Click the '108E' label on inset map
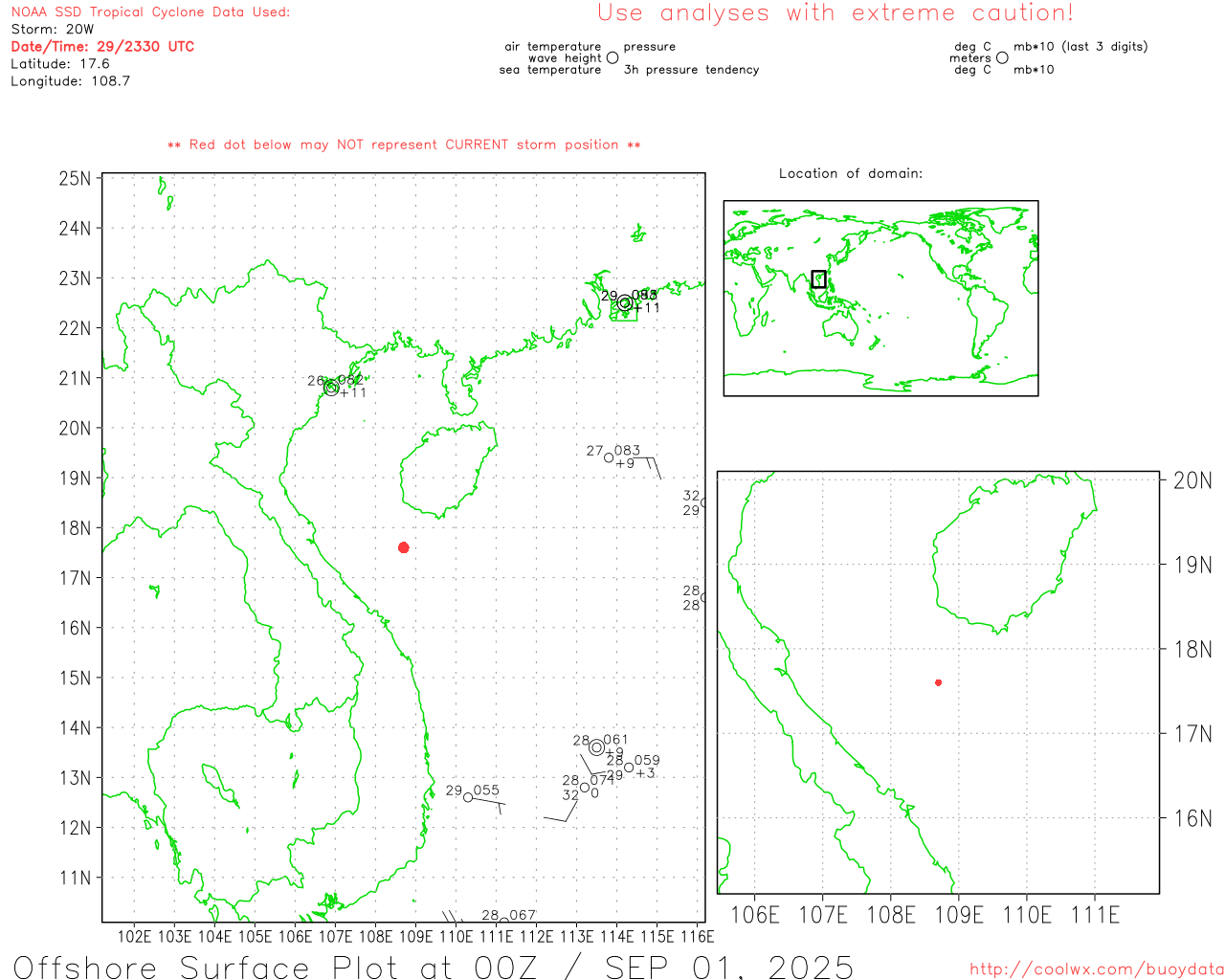This screenshot has width=1225, height=980. point(891,916)
